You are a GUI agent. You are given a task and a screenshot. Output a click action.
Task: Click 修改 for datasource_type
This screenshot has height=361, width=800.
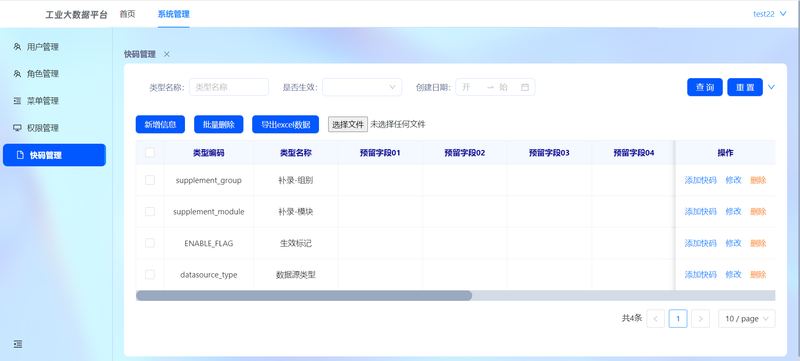coord(733,275)
